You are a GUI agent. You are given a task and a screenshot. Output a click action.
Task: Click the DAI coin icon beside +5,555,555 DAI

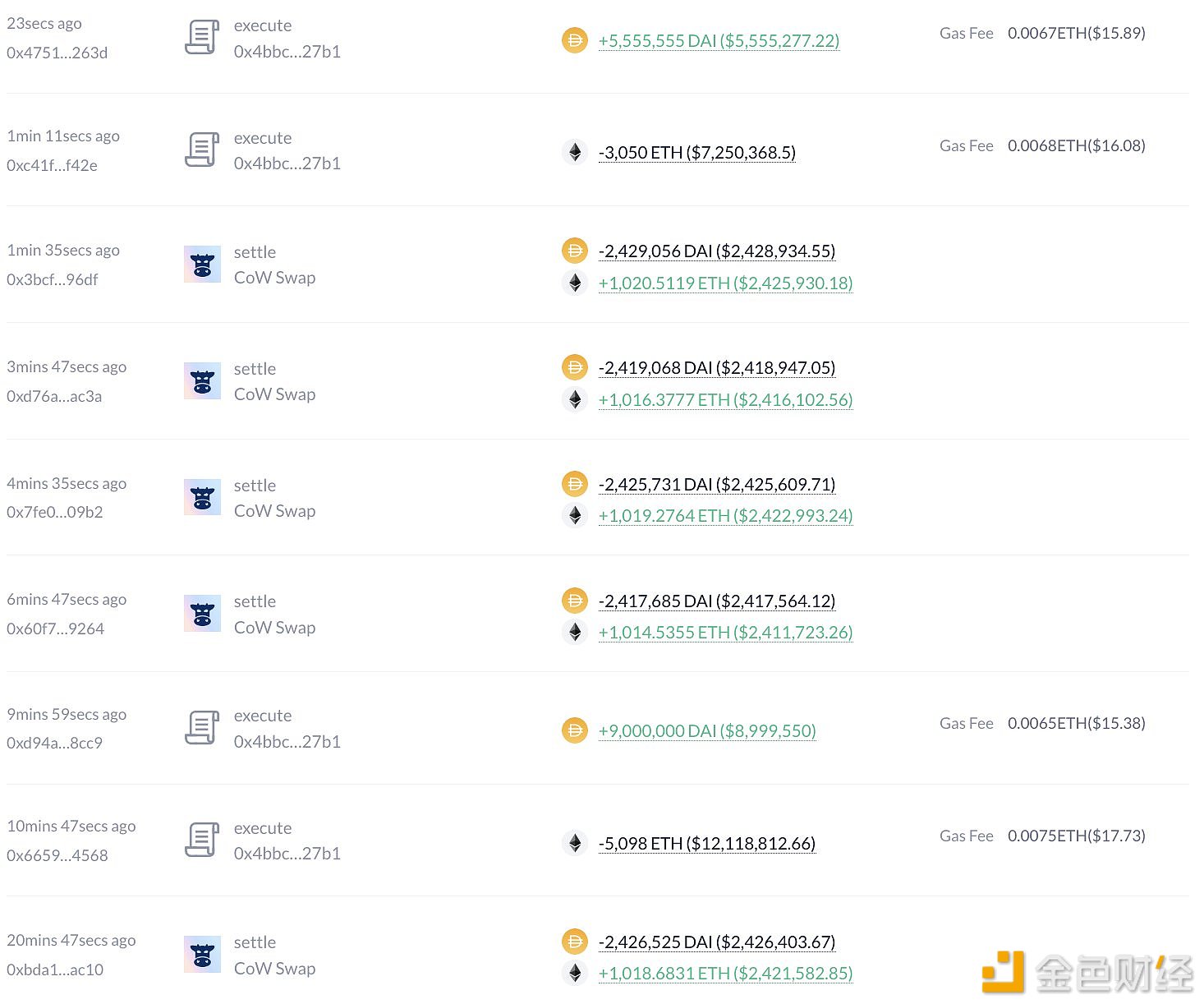[575, 40]
